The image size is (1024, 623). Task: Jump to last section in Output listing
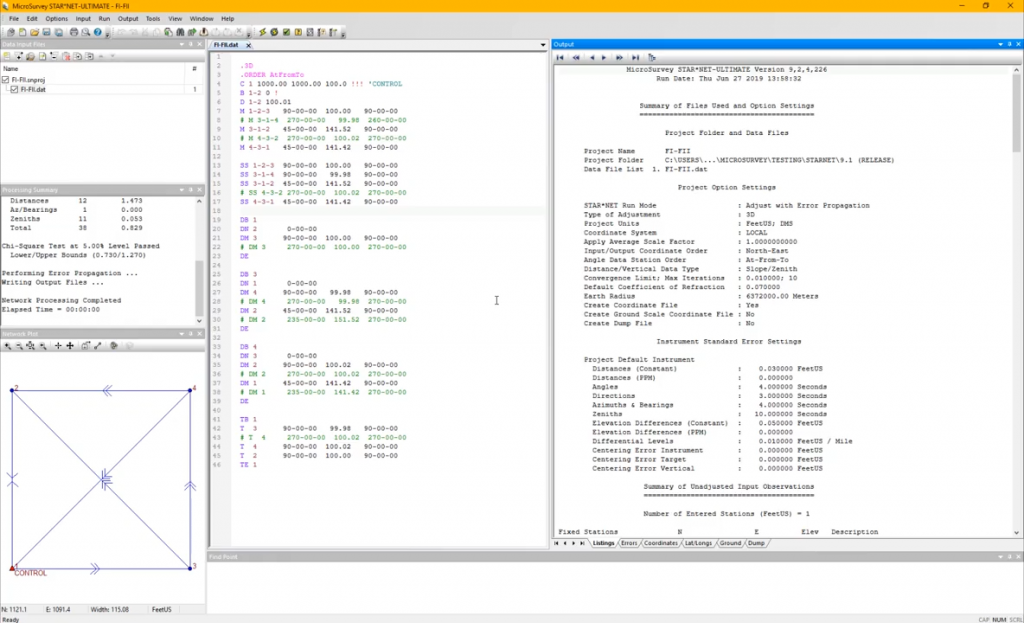634,57
